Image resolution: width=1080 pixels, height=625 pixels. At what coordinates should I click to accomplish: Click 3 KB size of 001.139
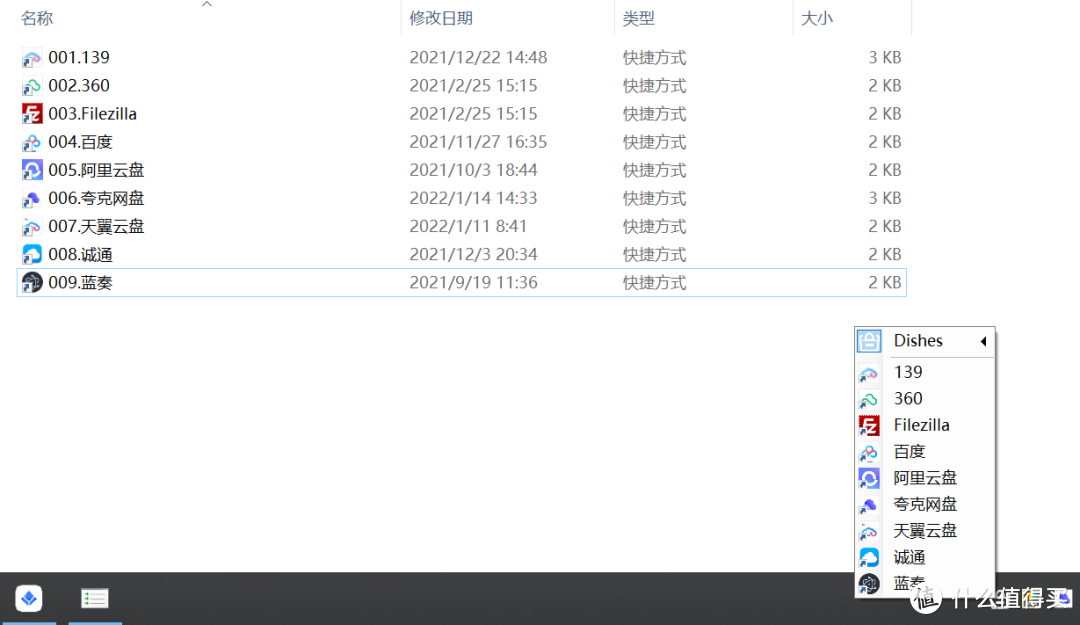click(884, 57)
